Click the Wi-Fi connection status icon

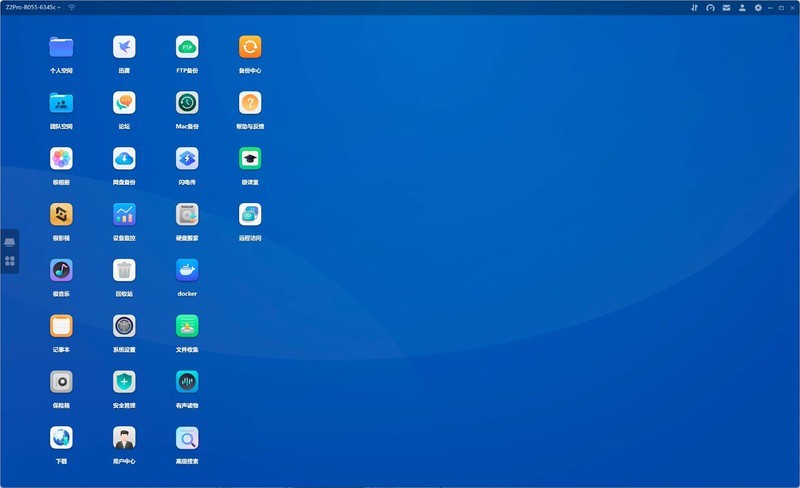[71, 7]
